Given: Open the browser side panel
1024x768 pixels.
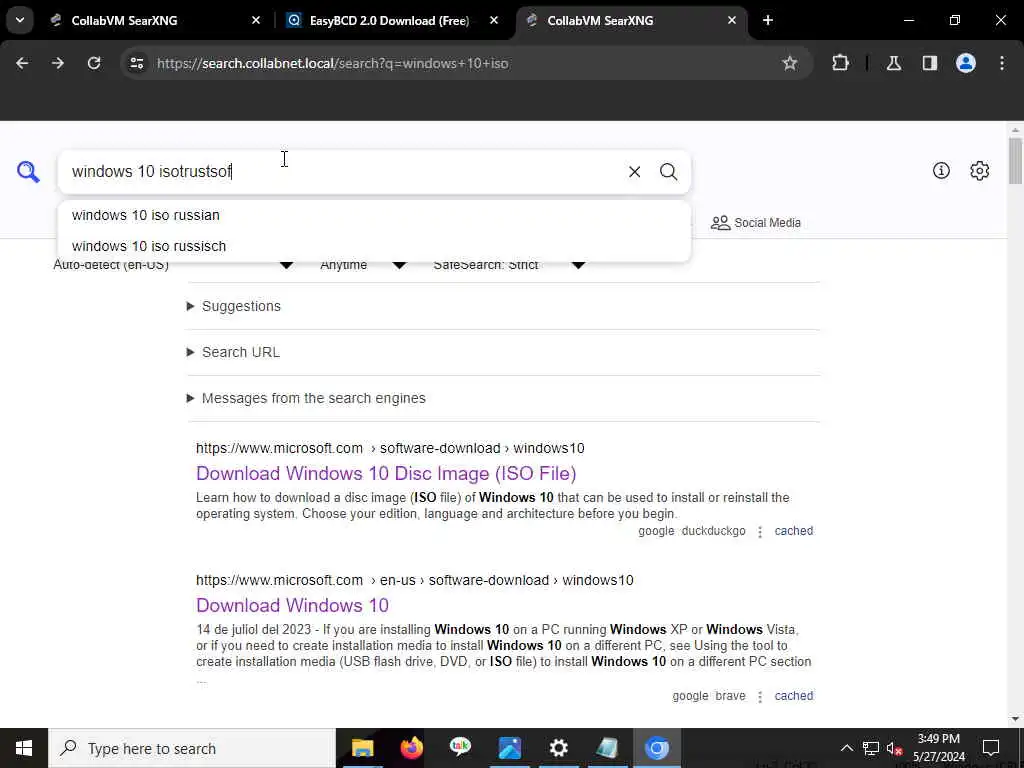Looking at the screenshot, I should (930, 63).
